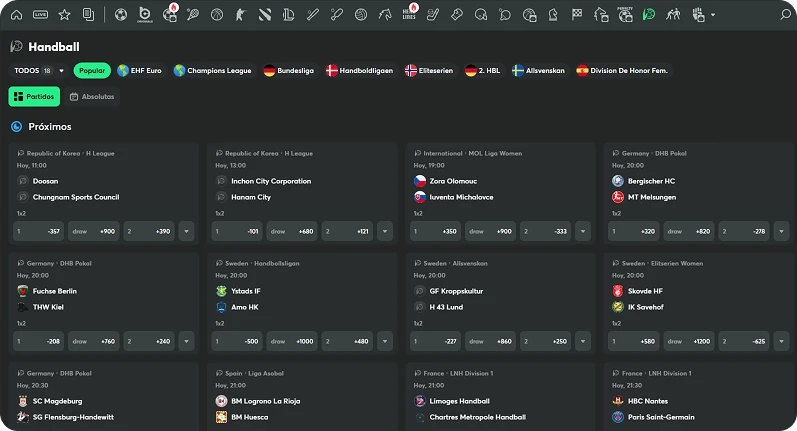797x431 pixels.
Task: Select the soccer ball sport icon
Action: coord(121,15)
